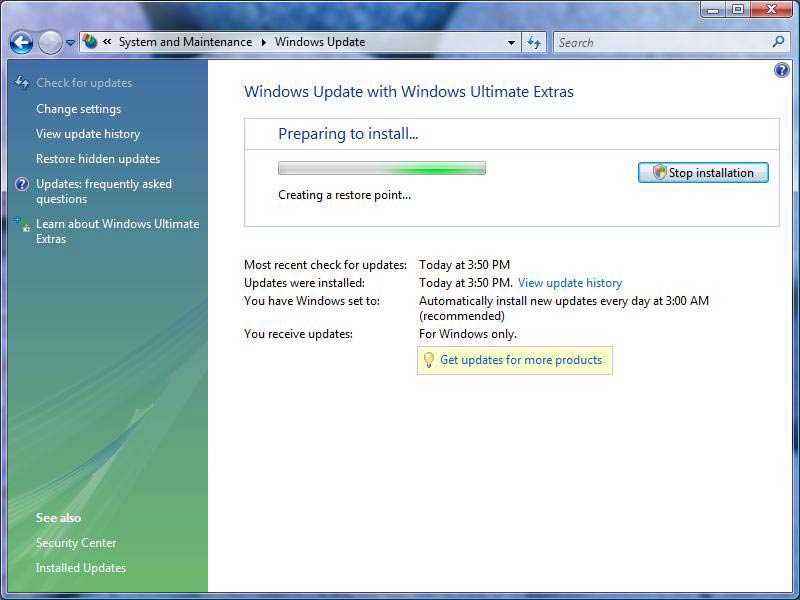Click the Back navigation arrow button
800x600 pixels.
(21, 42)
